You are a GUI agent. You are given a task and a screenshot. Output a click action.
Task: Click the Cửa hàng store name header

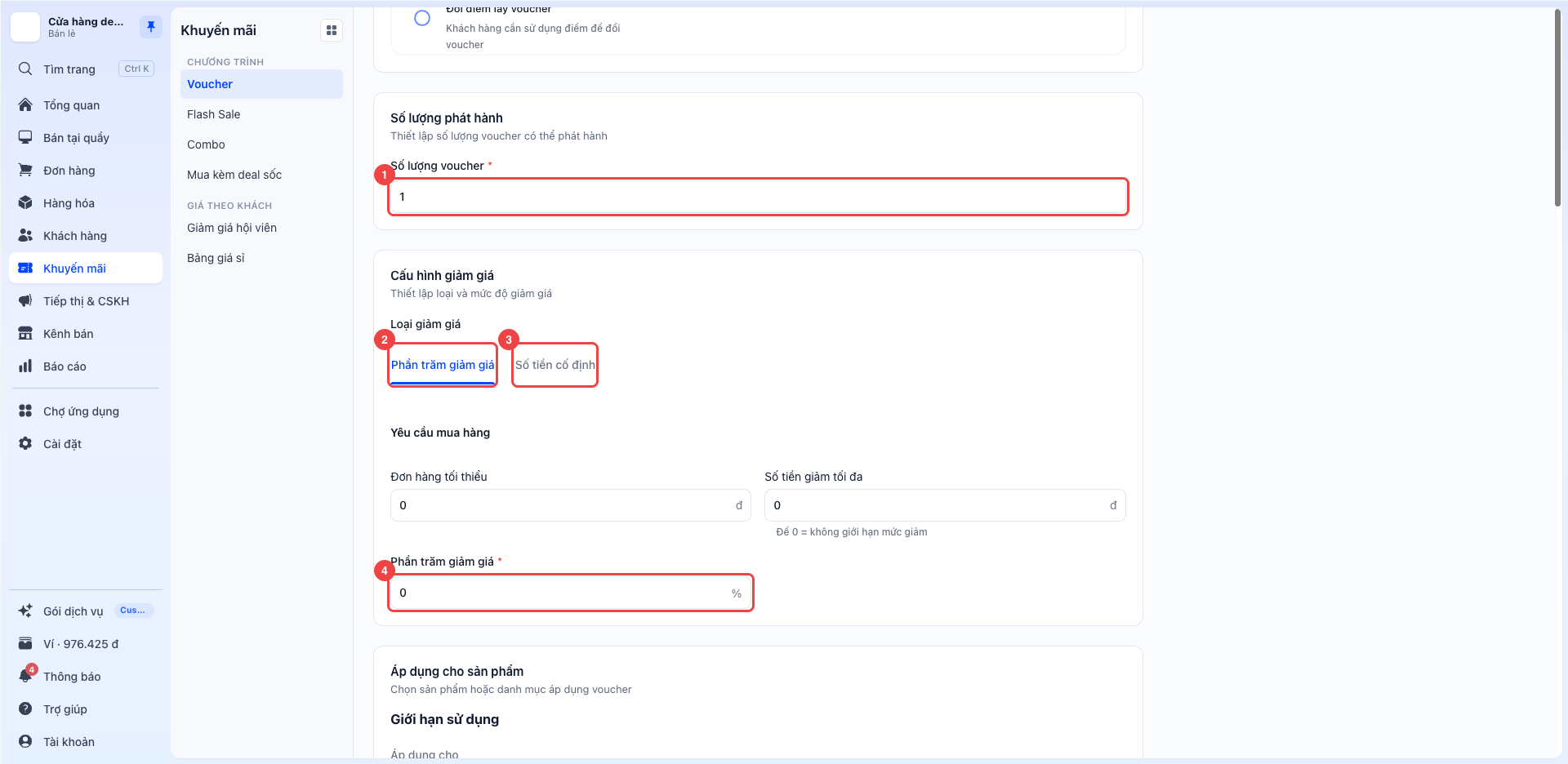[x=85, y=21]
